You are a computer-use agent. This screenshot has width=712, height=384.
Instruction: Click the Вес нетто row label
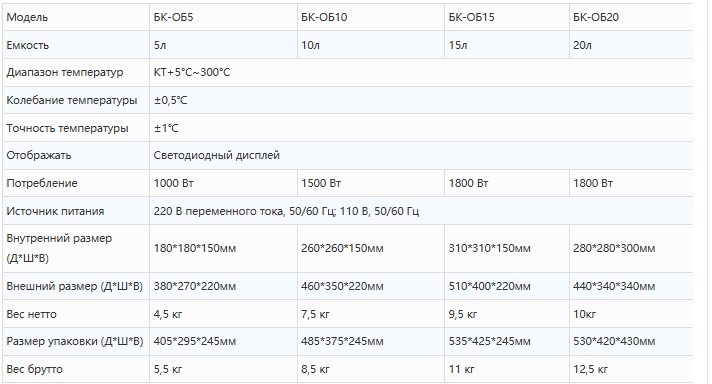pyautogui.click(x=31, y=314)
